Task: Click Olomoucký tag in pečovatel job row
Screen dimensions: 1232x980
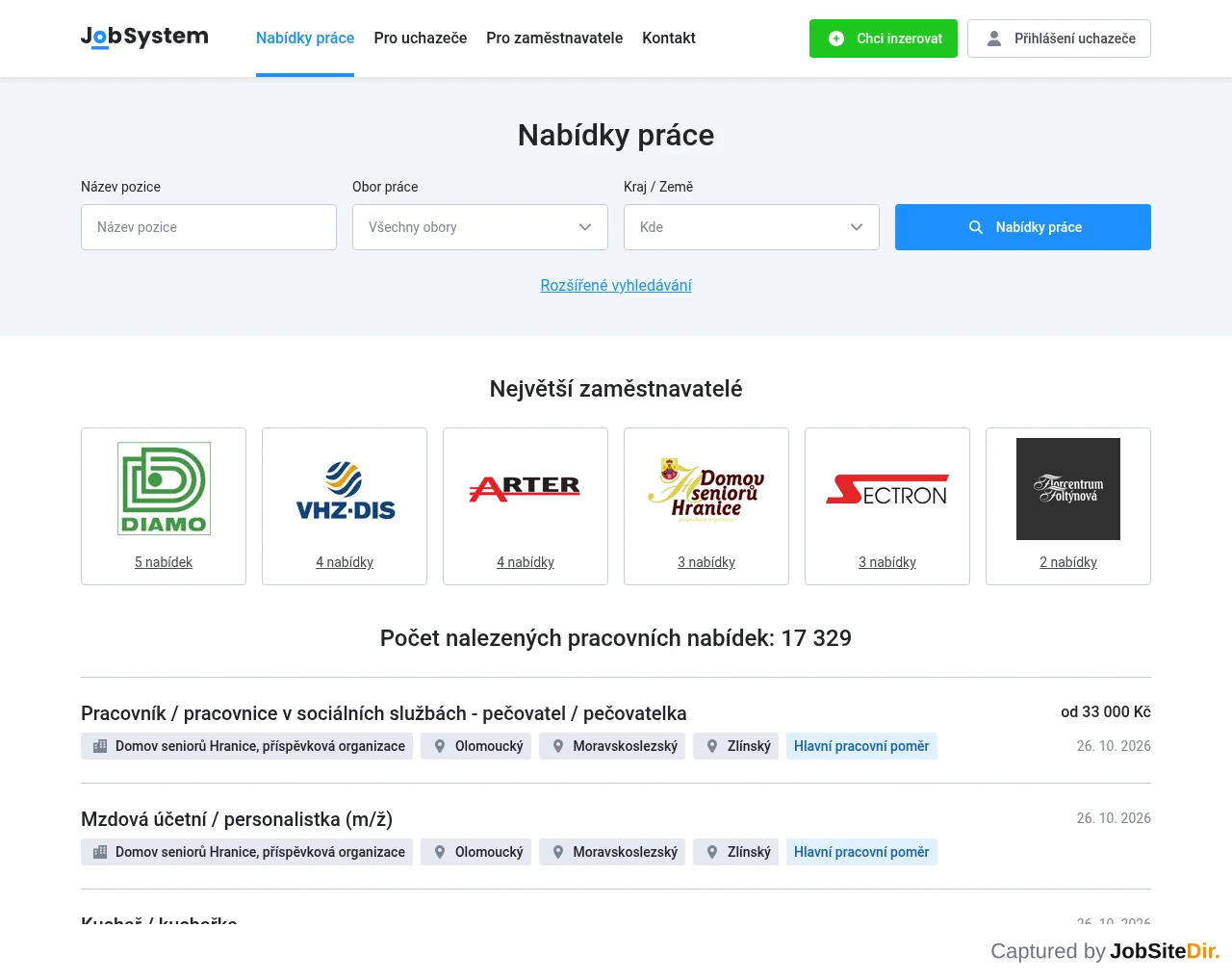Action: click(475, 746)
